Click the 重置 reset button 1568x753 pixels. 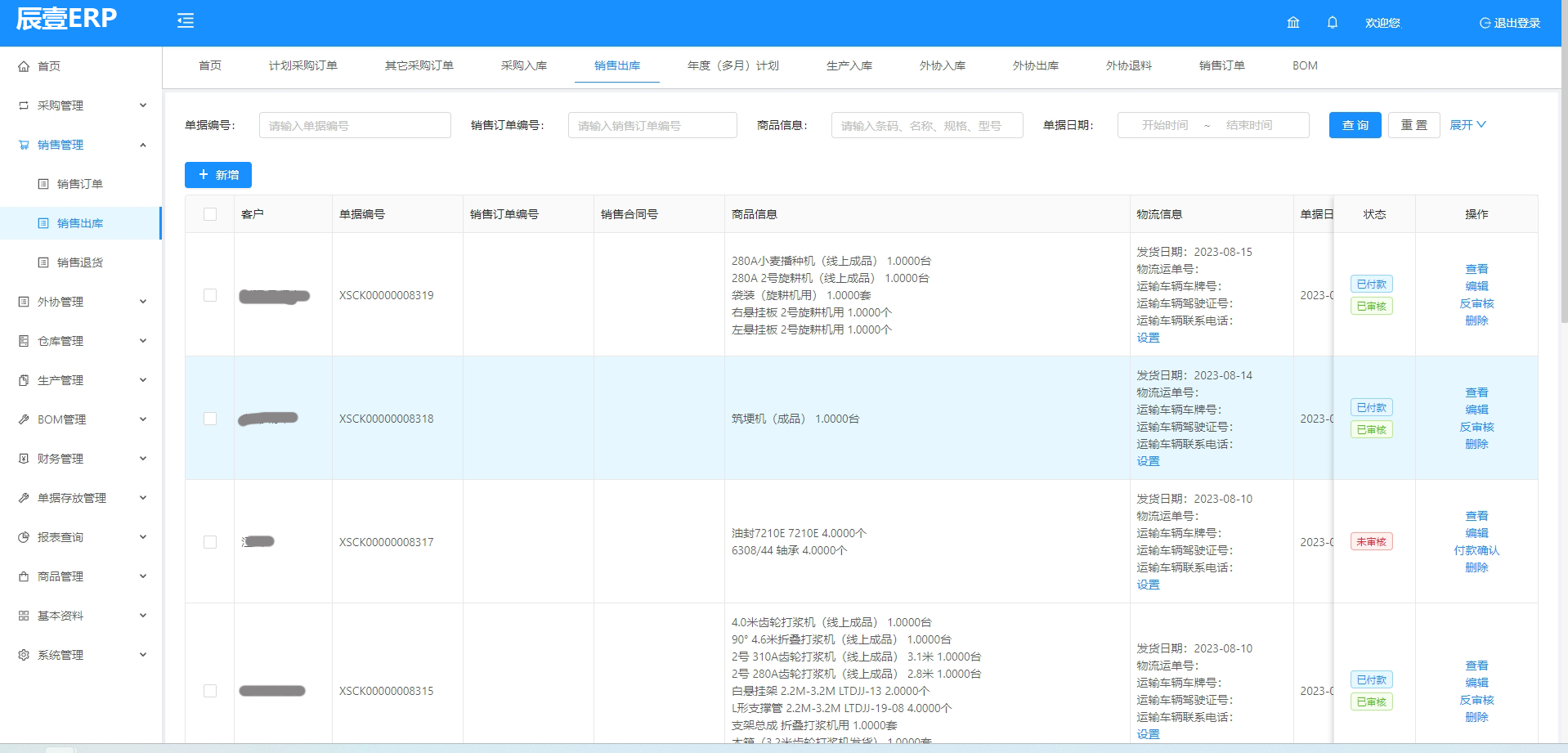tap(1414, 125)
